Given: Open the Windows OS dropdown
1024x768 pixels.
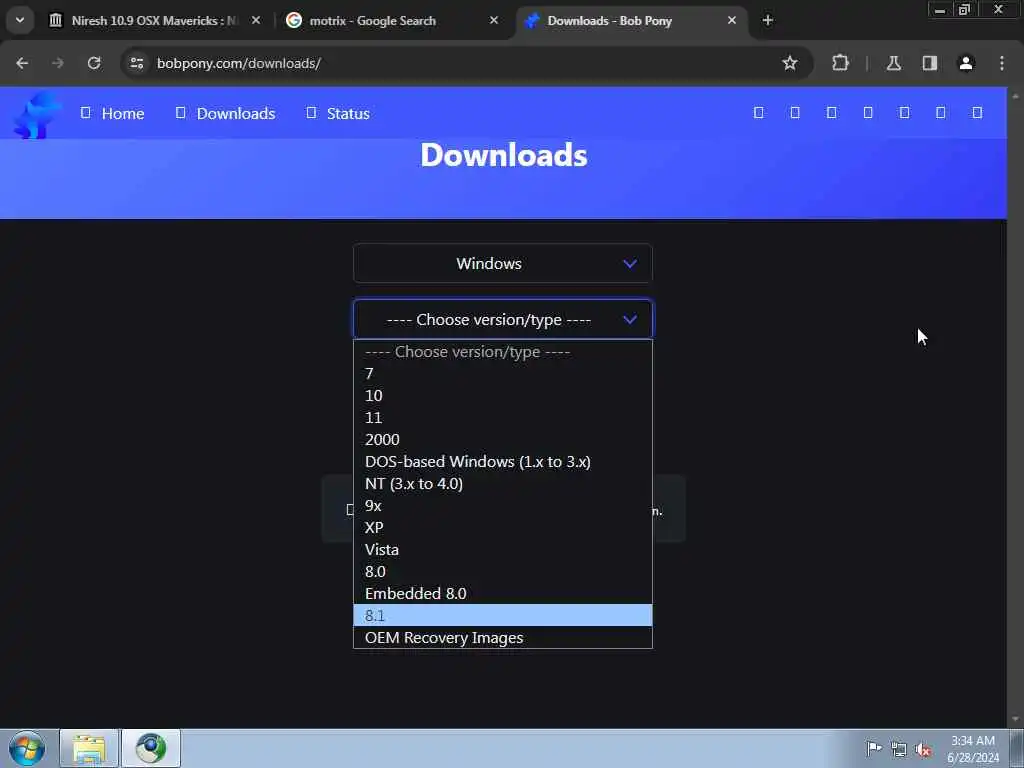Looking at the screenshot, I should 503,263.
